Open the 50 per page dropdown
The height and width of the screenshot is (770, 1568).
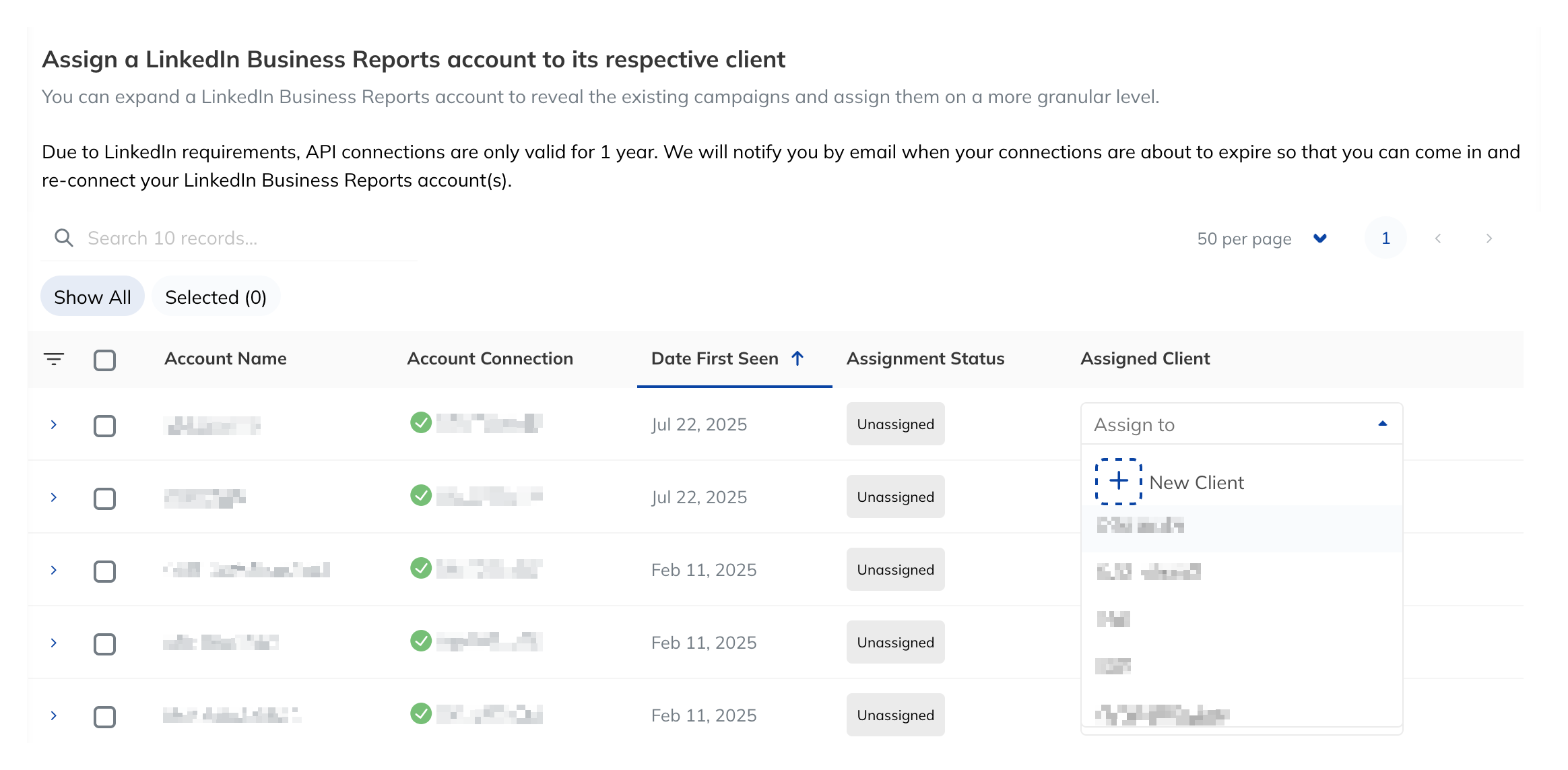1262,238
